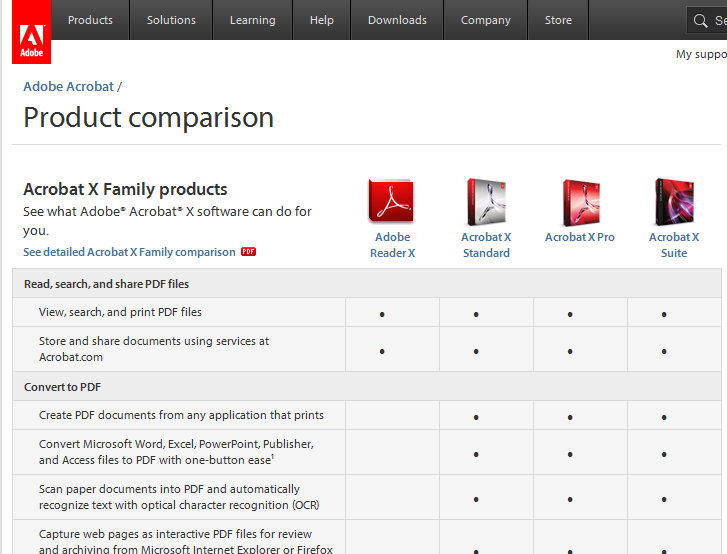This screenshot has height=554, width=727.
Task: Open the Help menu
Action: (x=322, y=20)
